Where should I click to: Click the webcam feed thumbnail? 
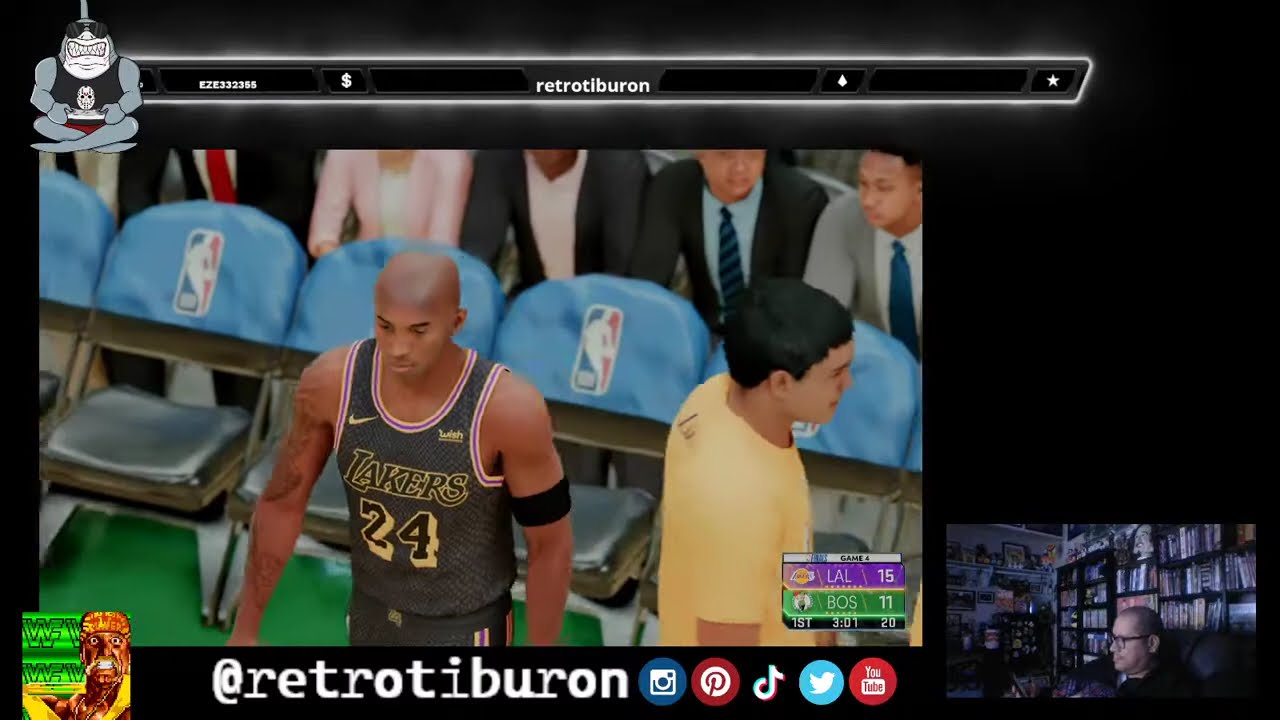pos(1100,610)
